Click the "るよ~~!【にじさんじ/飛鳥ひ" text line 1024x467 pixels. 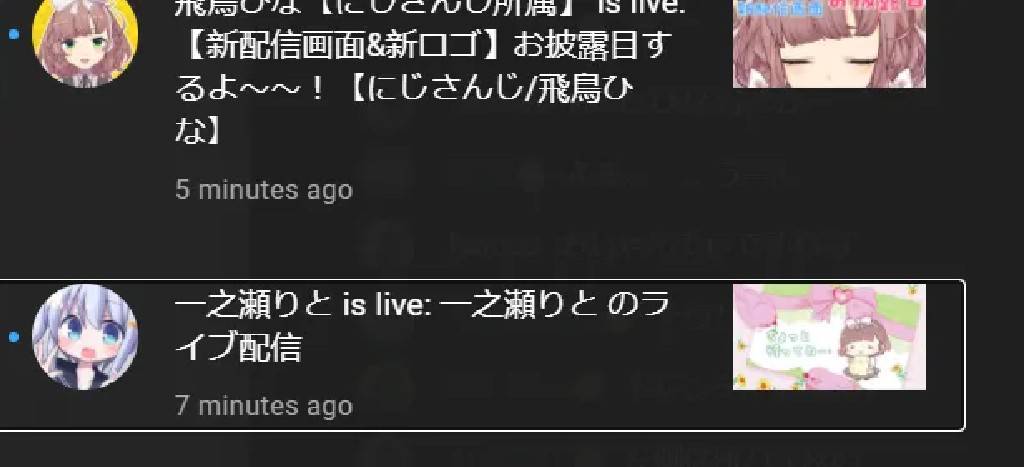tap(404, 89)
